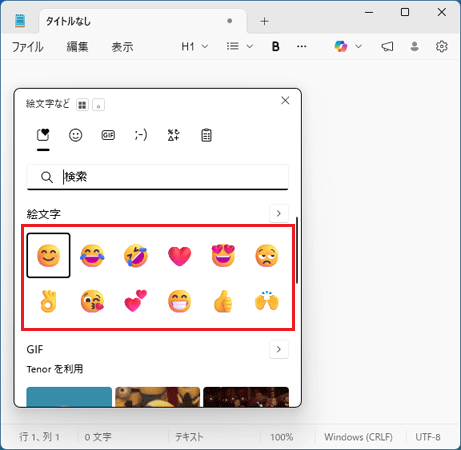
Task: Open the 編集 menu
Action: (x=77, y=47)
